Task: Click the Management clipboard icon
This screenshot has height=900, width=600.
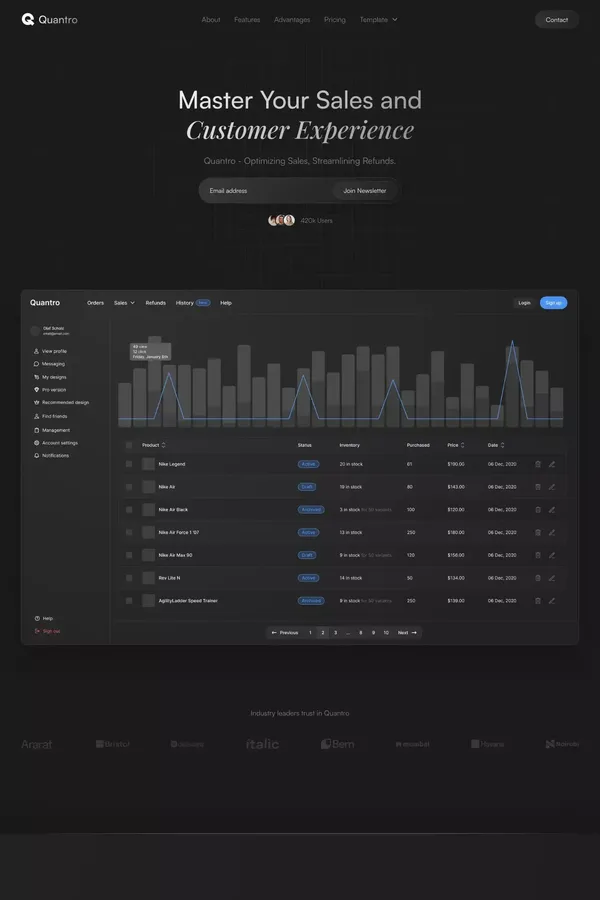Action: pyautogui.click(x=36, y=430)
